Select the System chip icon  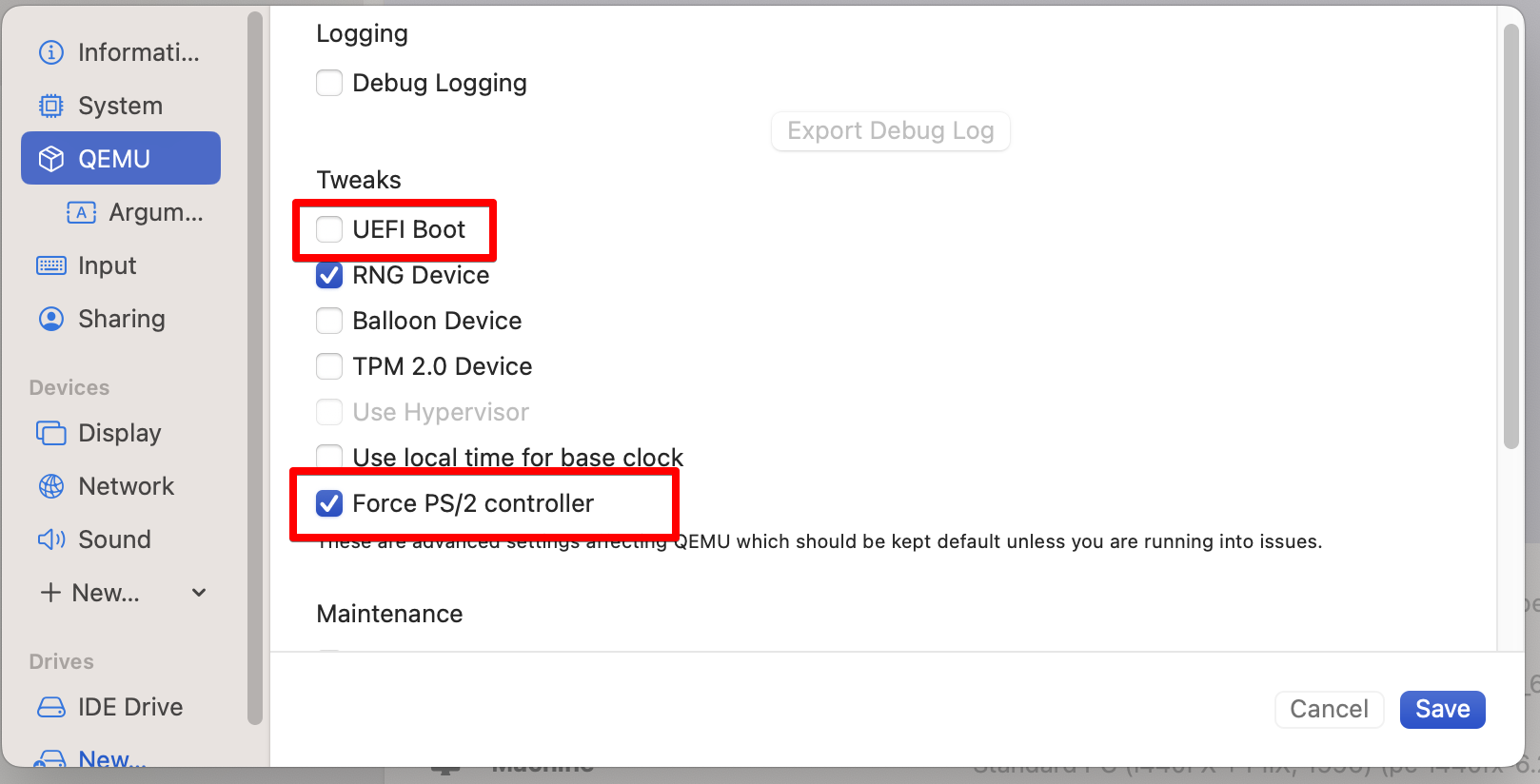pyautogui.click(x=51, y=106)
